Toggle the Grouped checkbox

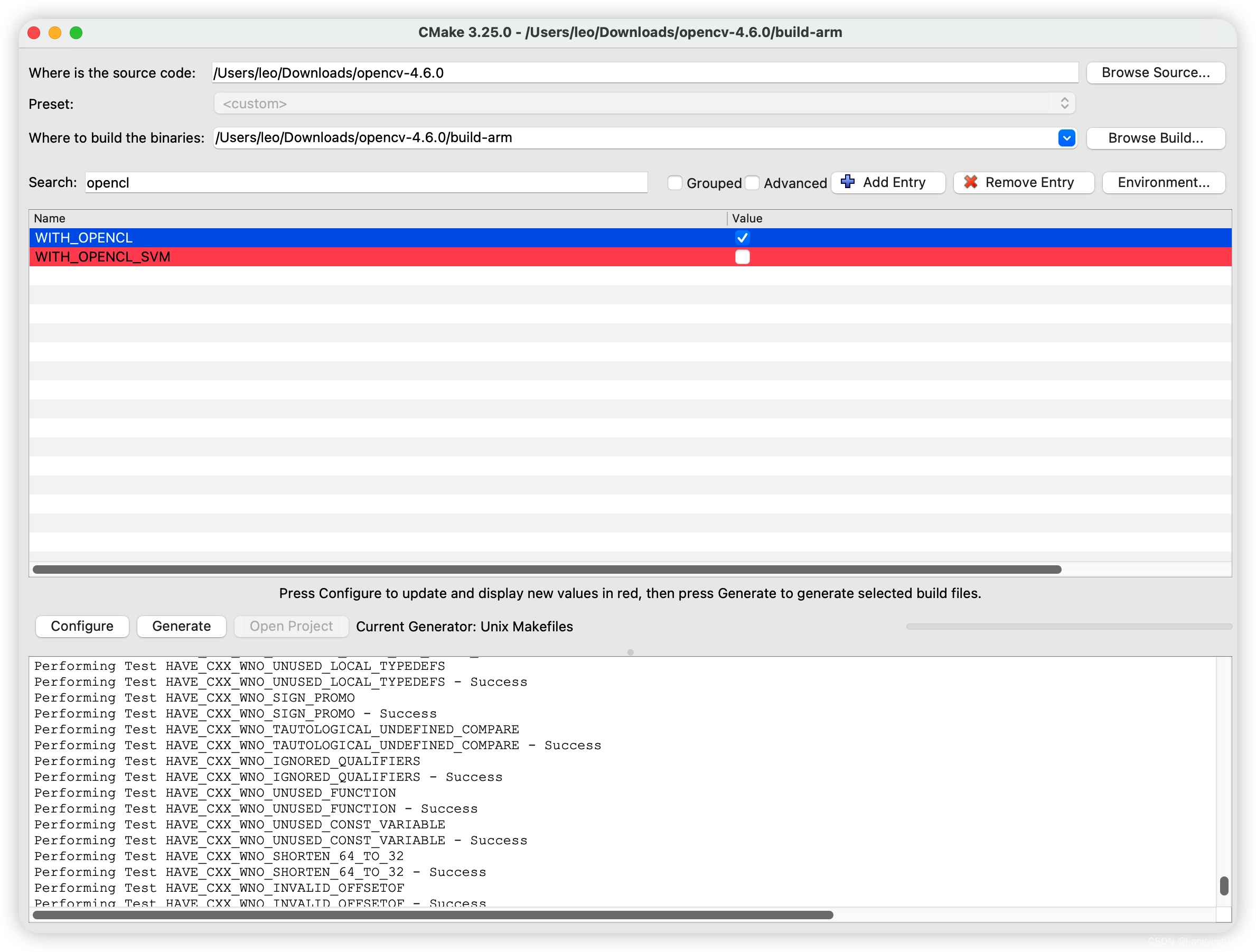674,183
